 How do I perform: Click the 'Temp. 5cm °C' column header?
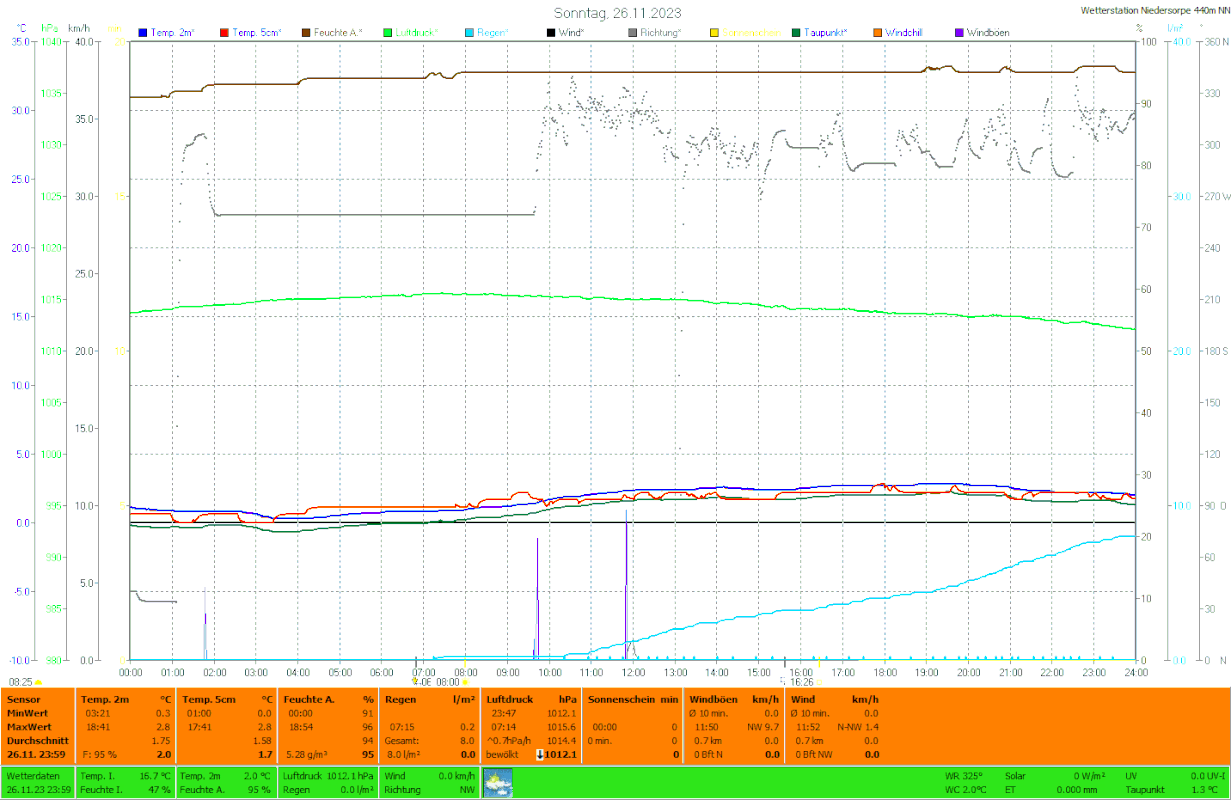click(x=229, y=700)
